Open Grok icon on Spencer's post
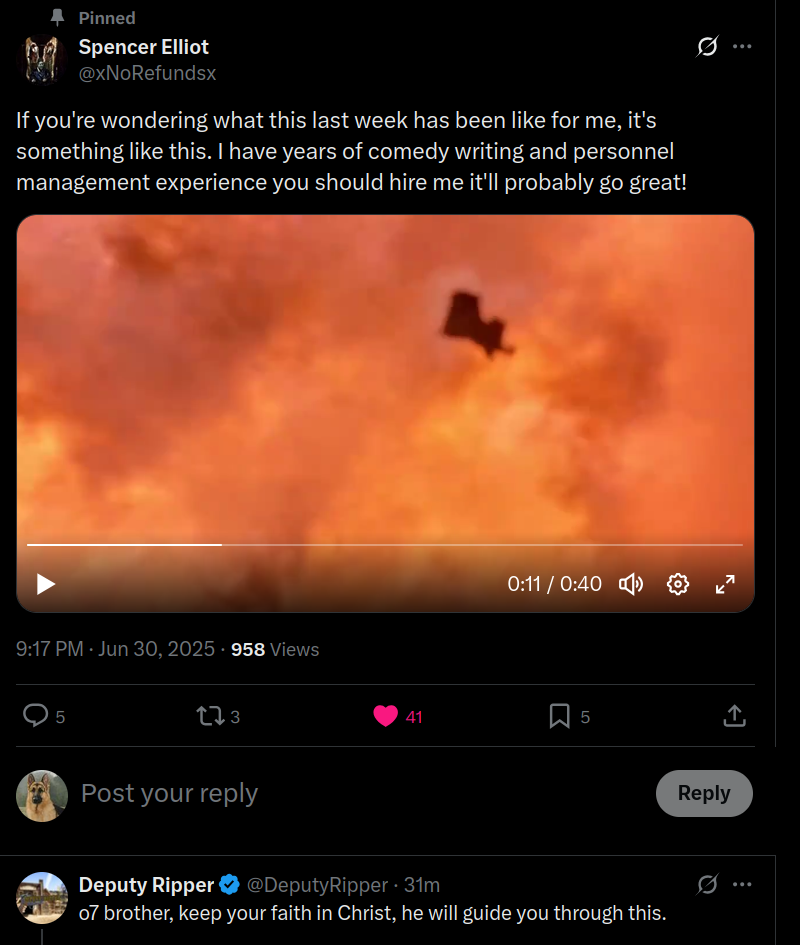This screenshot has width=800, height=945. tap(707, 47)
